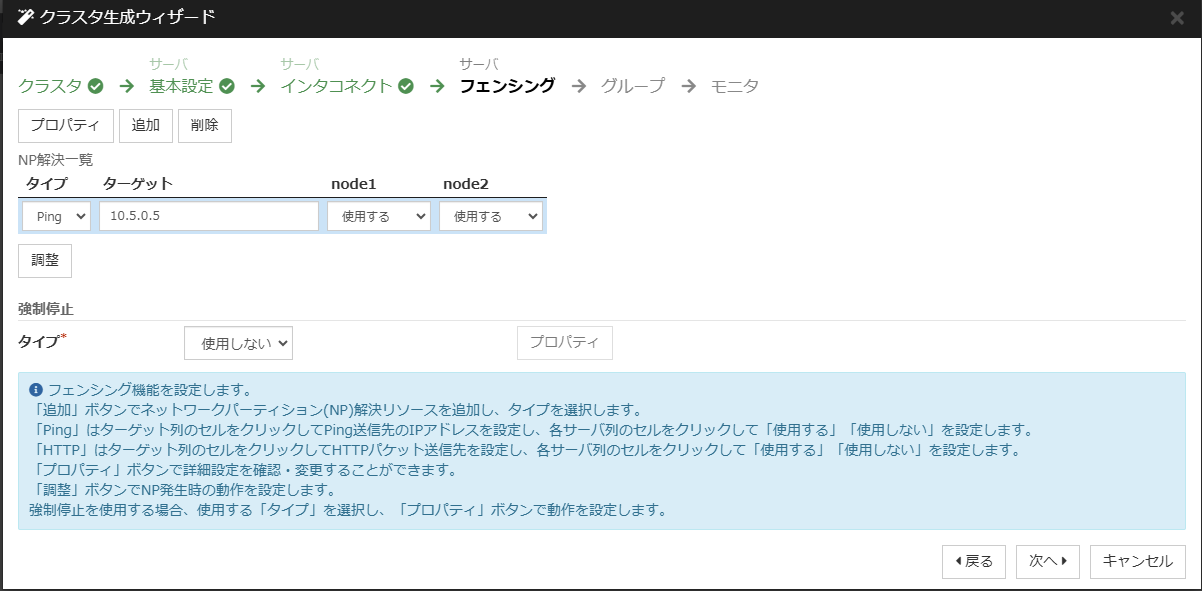1202x591 pixels.
Task: Select the モニタ wizard step
Action: 734,86
